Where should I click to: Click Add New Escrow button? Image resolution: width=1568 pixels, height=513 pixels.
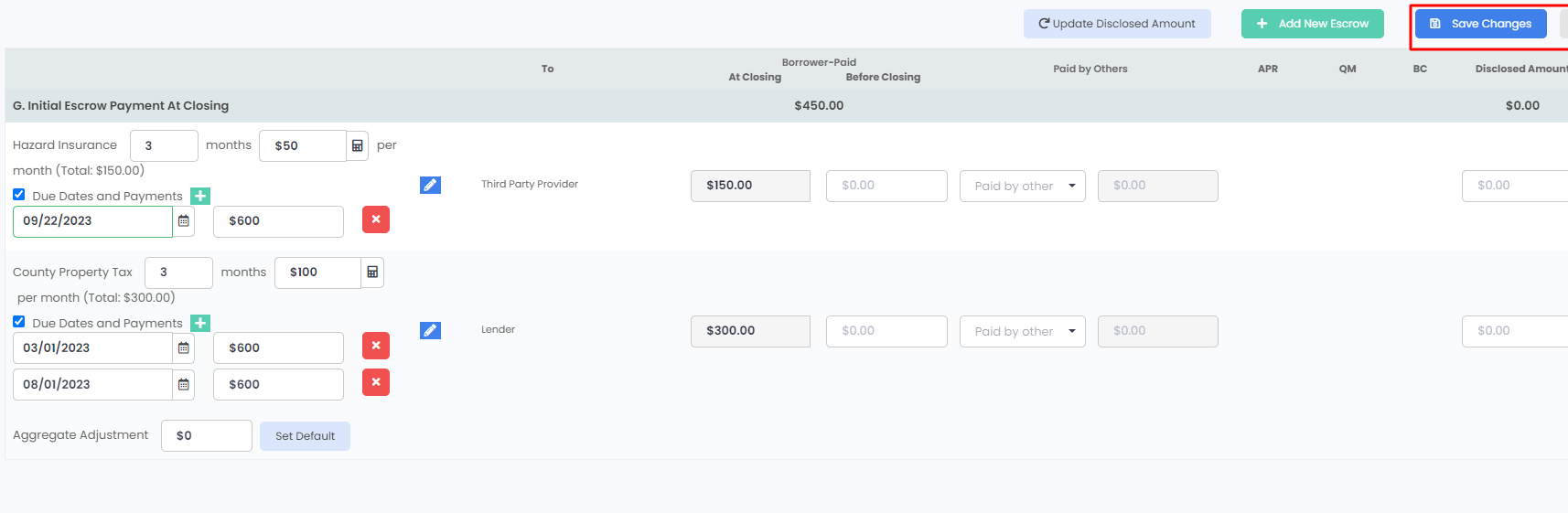click(x=1312, y=24)
